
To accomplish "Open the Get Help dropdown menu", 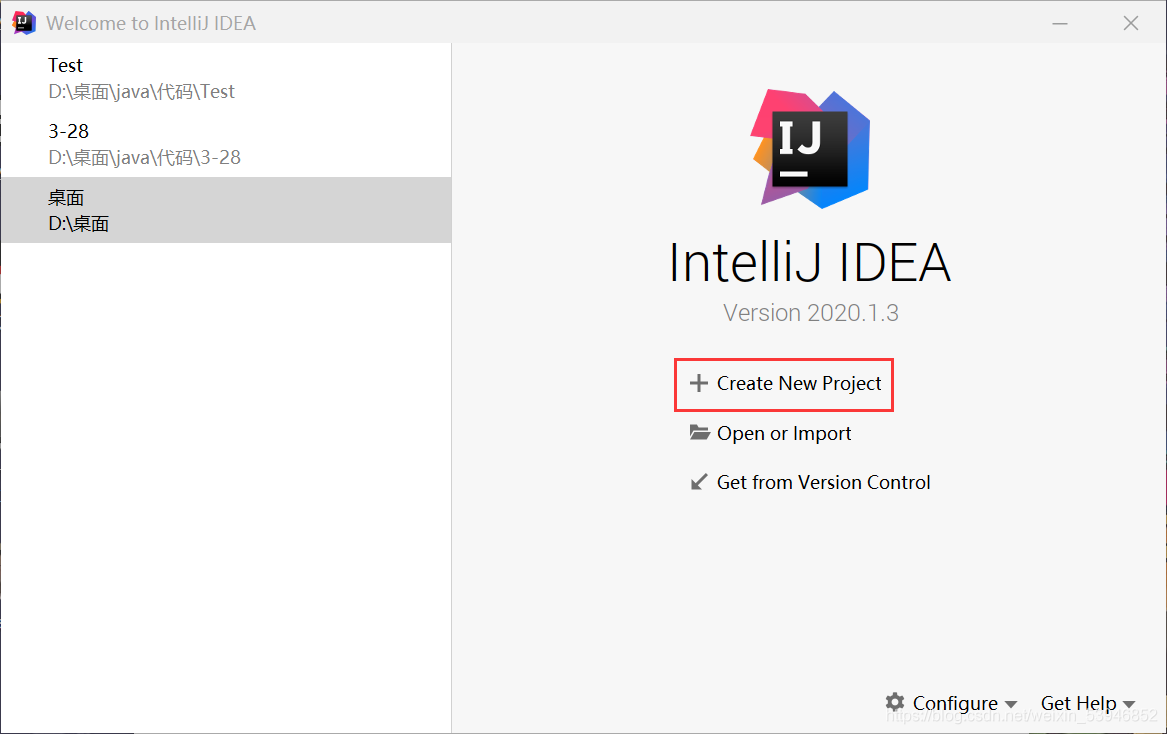I will pos(1080,702).
